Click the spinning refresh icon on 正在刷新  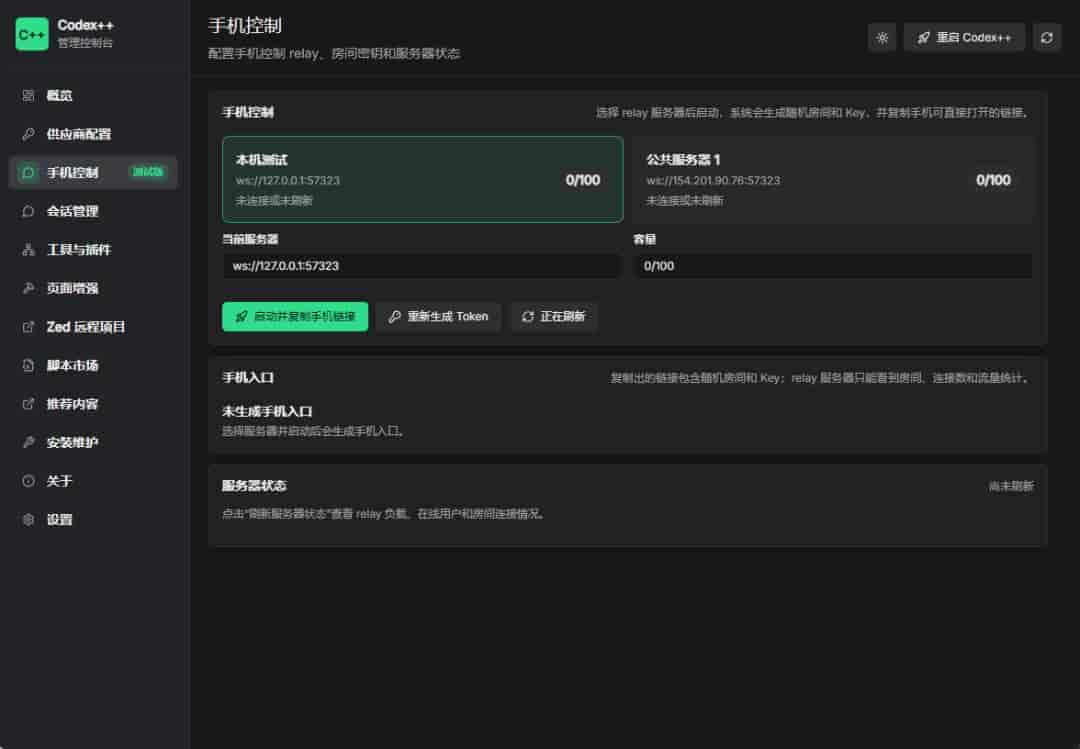(528, 317)
